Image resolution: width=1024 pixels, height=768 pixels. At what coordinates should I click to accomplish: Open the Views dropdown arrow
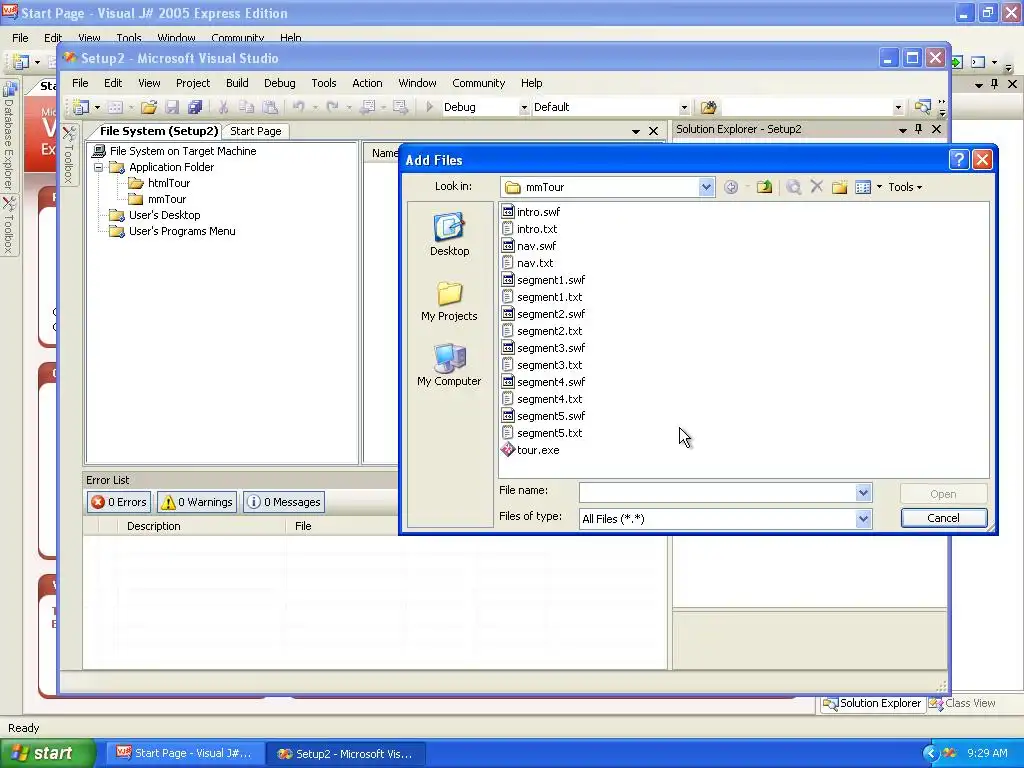pos(879,187)
